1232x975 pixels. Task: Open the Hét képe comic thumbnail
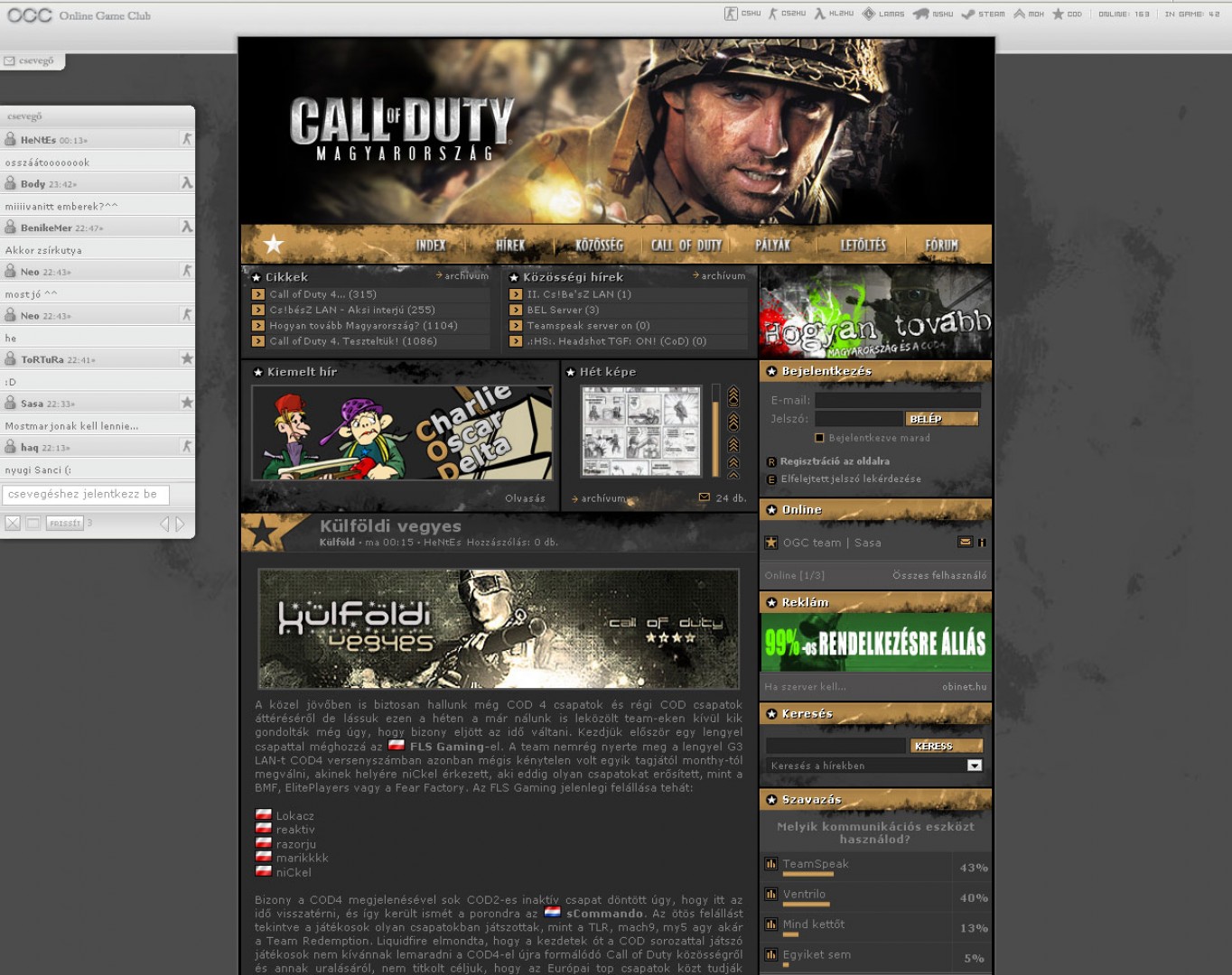tap(641, 432)
